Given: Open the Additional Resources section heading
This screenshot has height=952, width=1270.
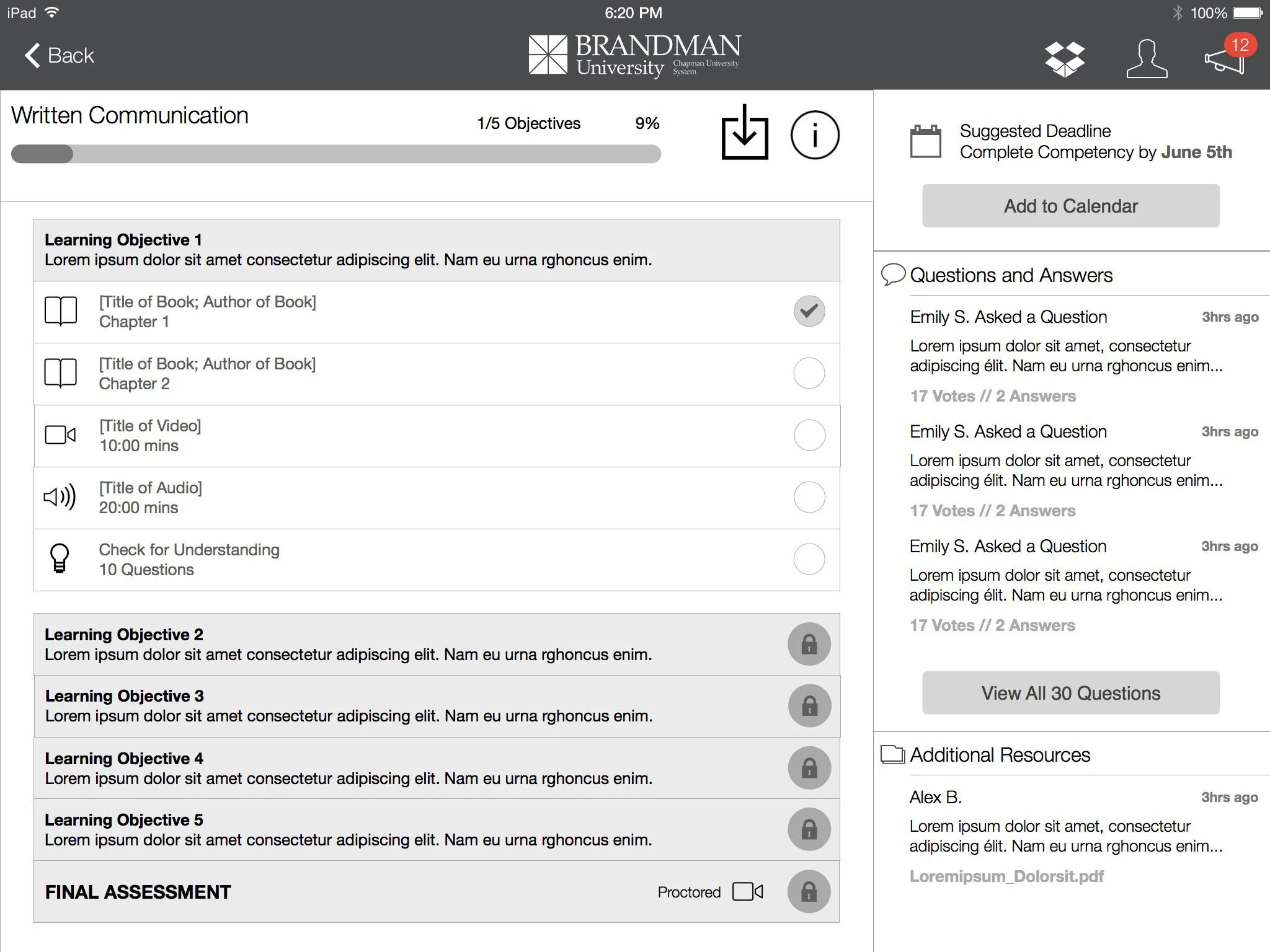Looking at the screenshot, I should pos(999,755).
